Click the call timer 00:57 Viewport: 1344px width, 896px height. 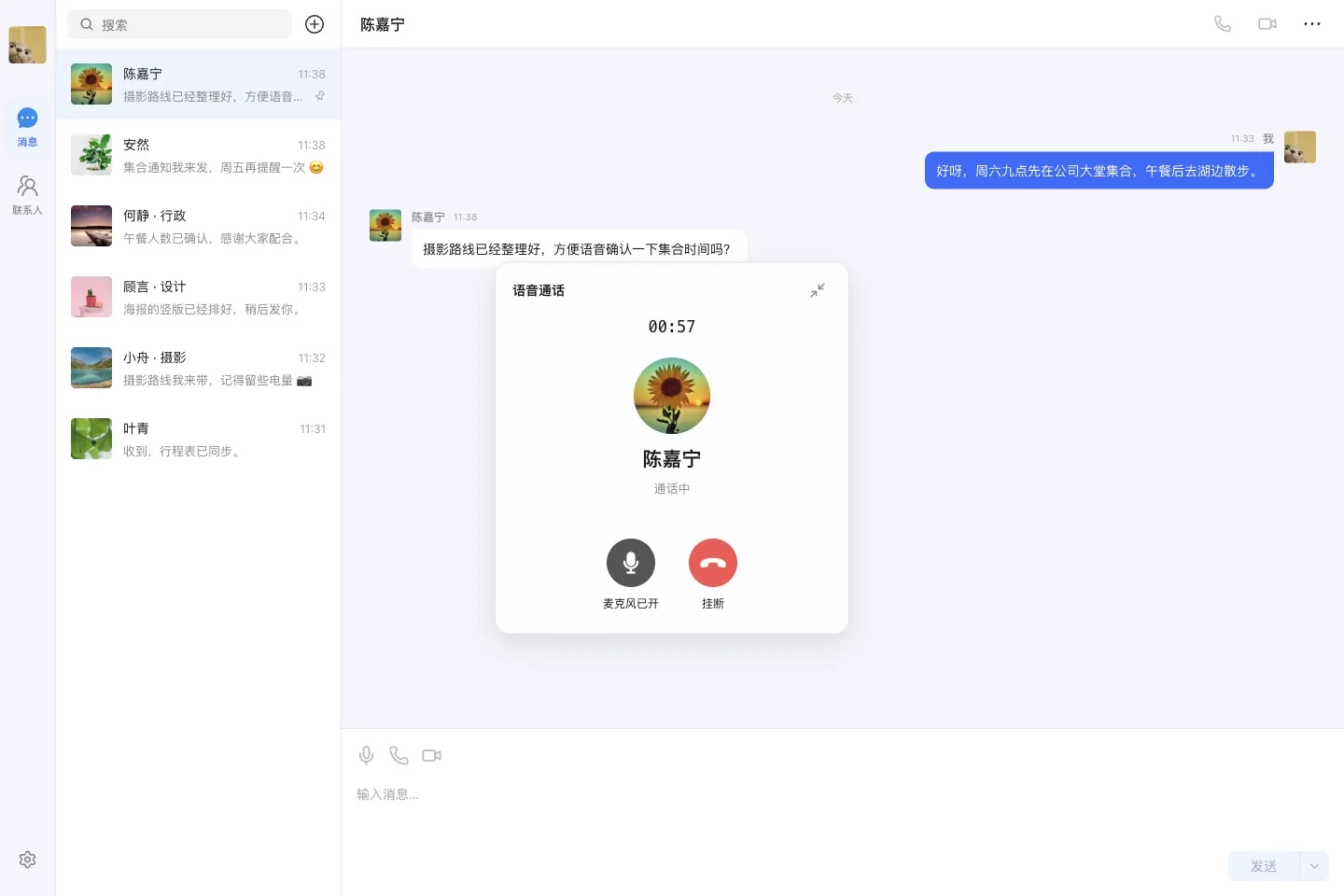tap(672, 327)
